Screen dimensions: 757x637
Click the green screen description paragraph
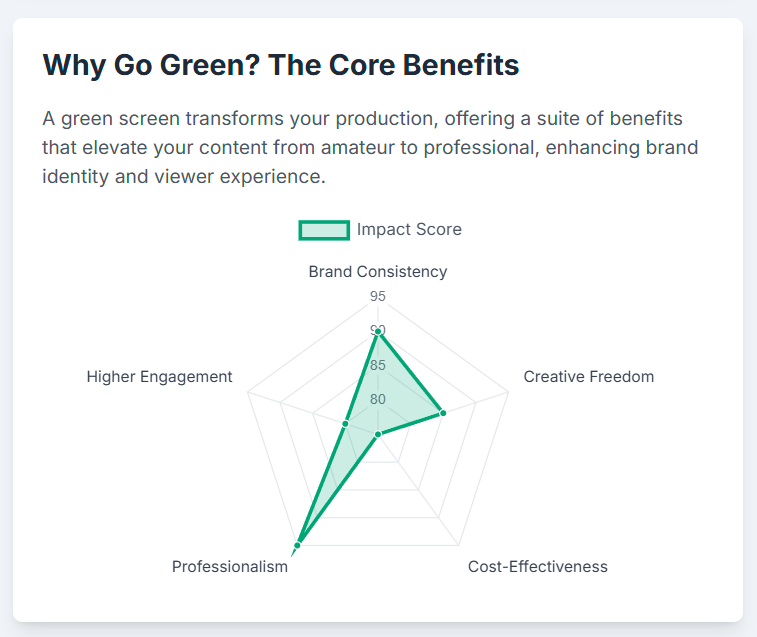click(x=370, y=147)
